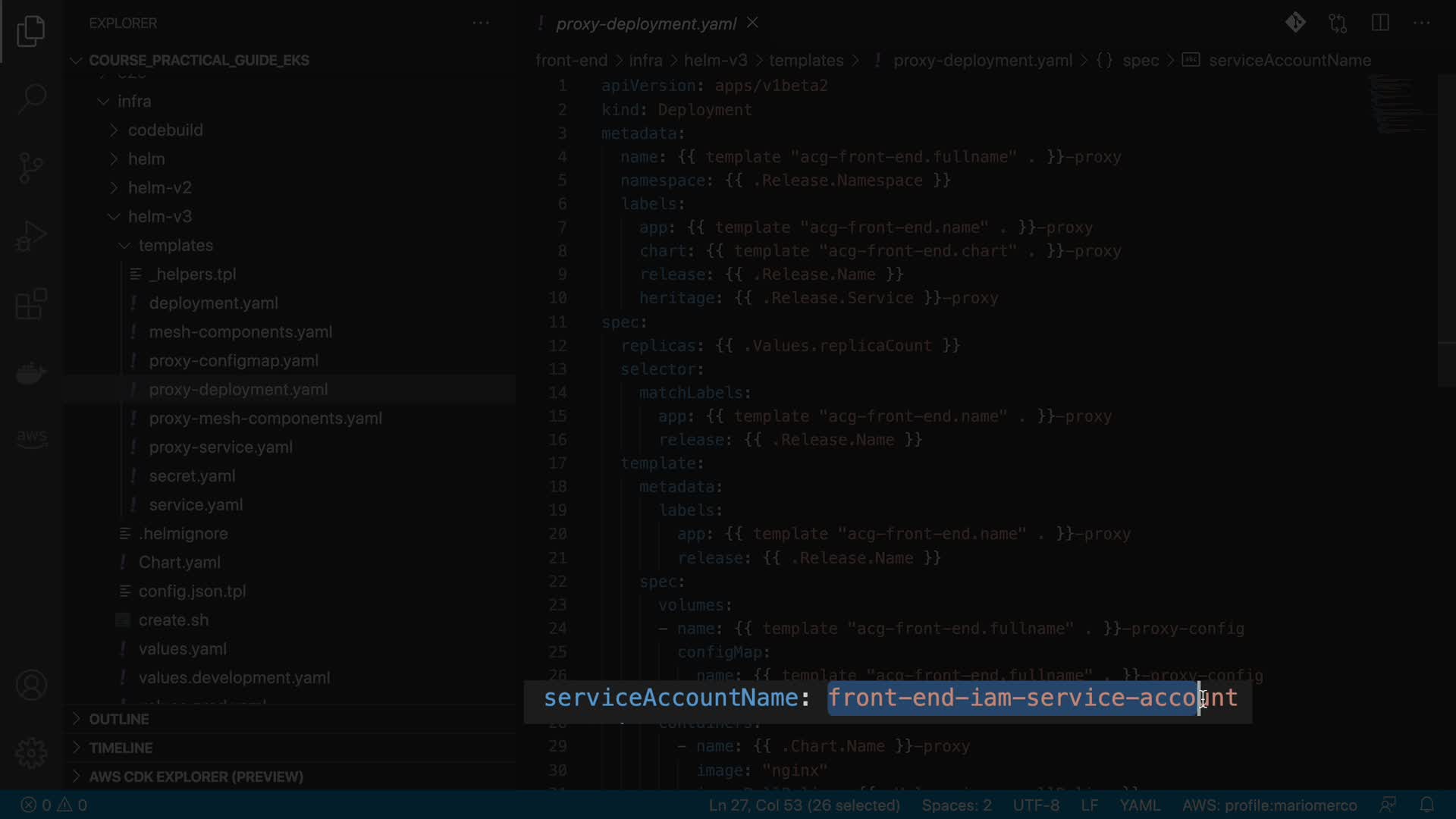Open the Run and Debug view
This screenshot has height=819, width=1456.
(31, 236)
